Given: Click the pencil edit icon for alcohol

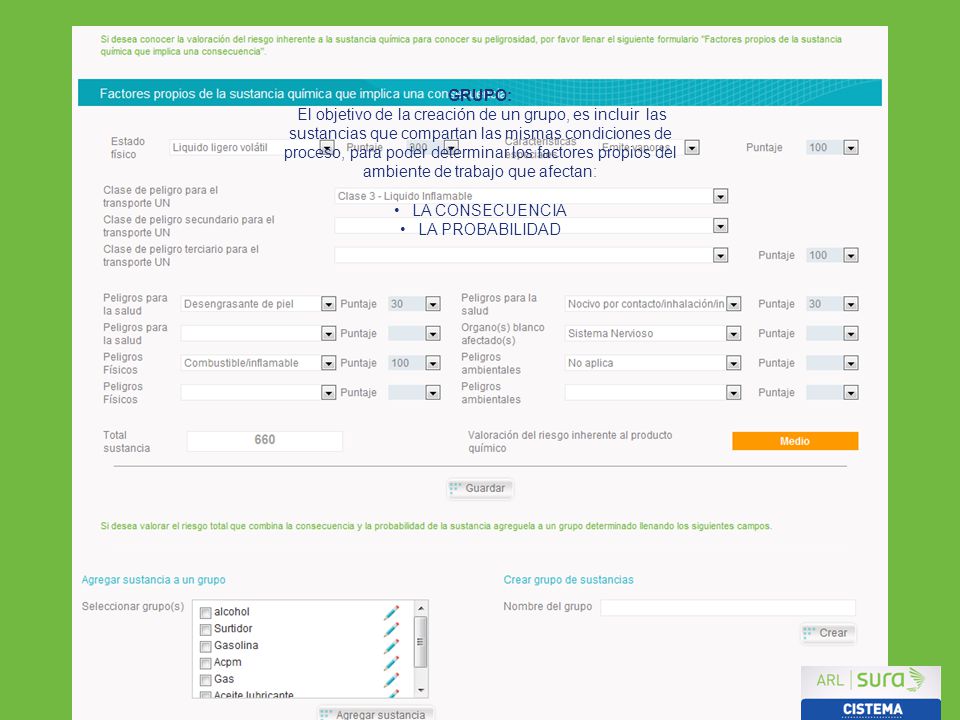Looking at the screenshot, I should (x=391, y=612).
